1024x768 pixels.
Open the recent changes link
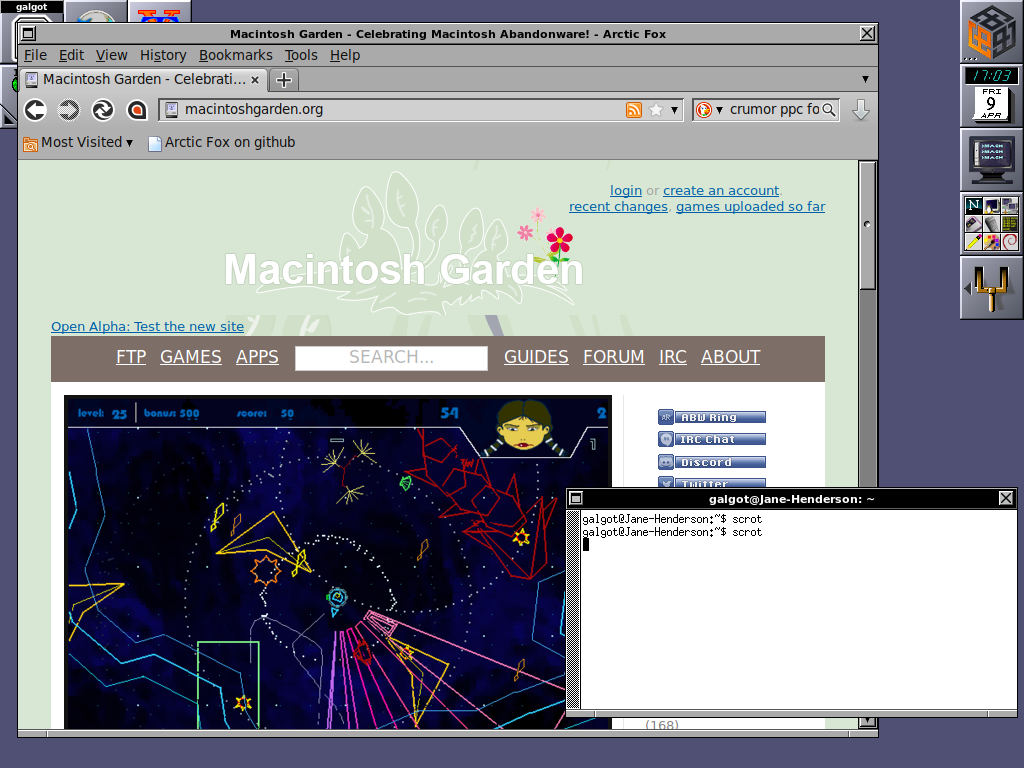click(x=618, y=207)
